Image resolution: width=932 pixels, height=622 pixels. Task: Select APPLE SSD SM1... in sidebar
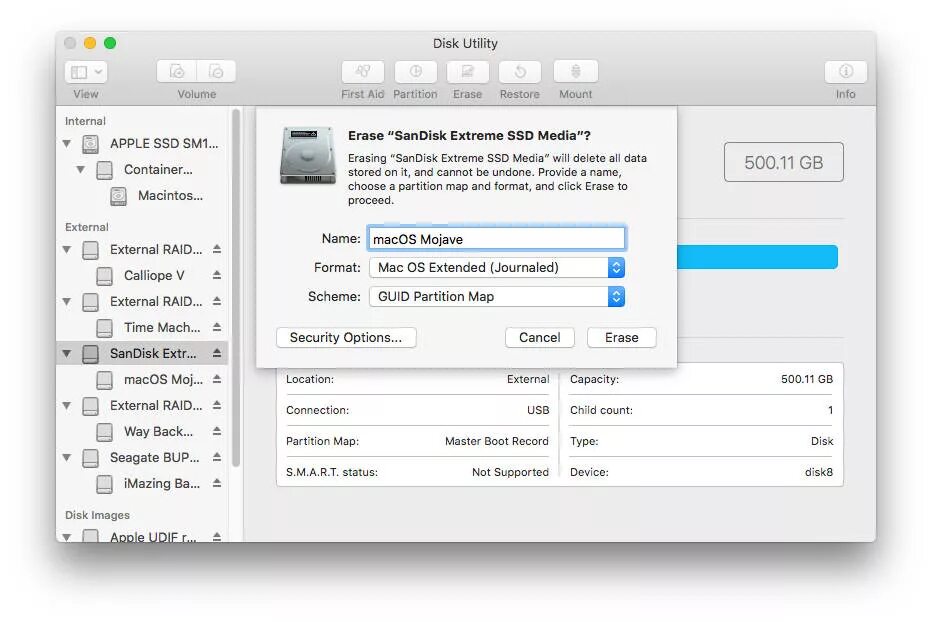click(x=163, y=143)
